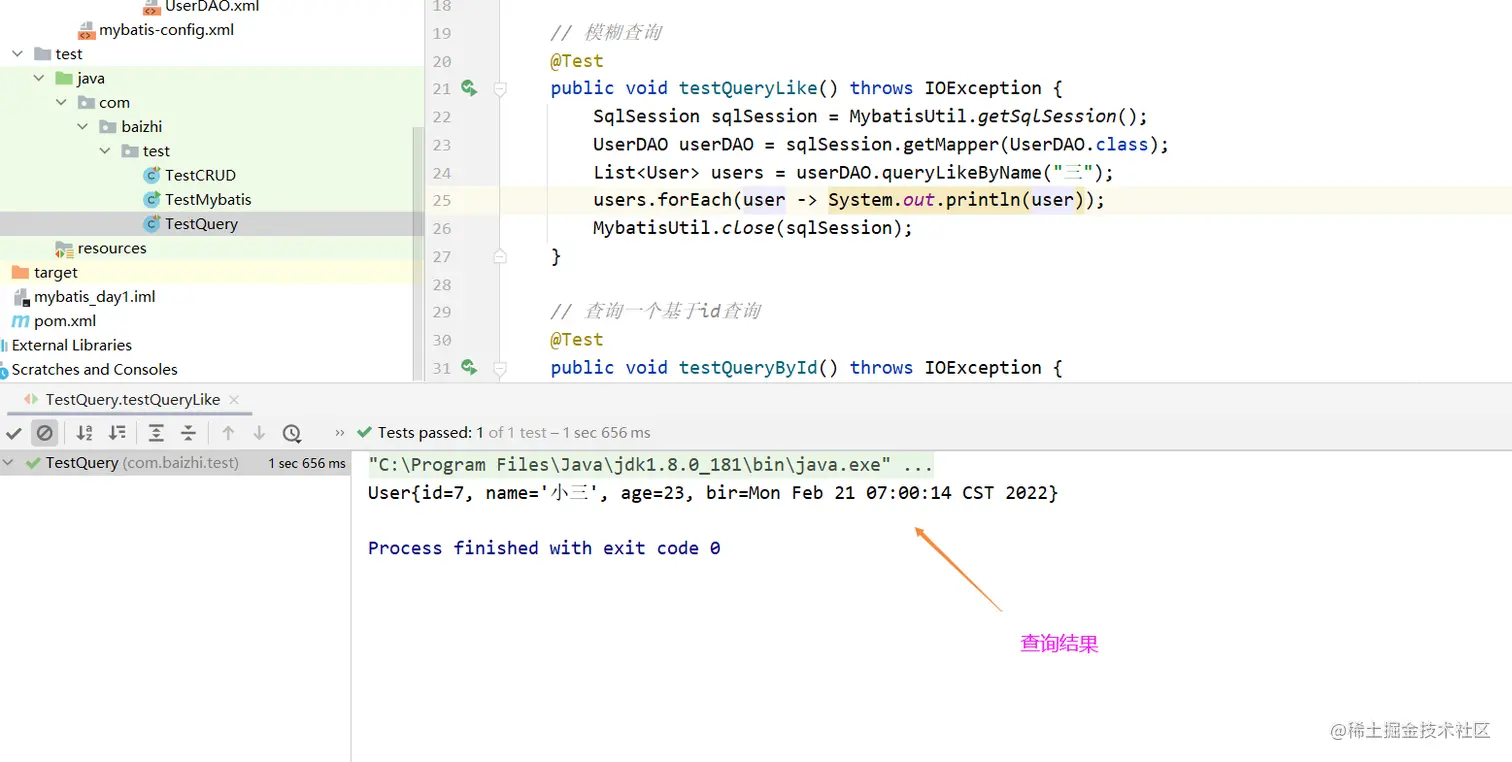Open the test history clock icon
Viewport: 1512px width, 762px height.
click(291, 433)
